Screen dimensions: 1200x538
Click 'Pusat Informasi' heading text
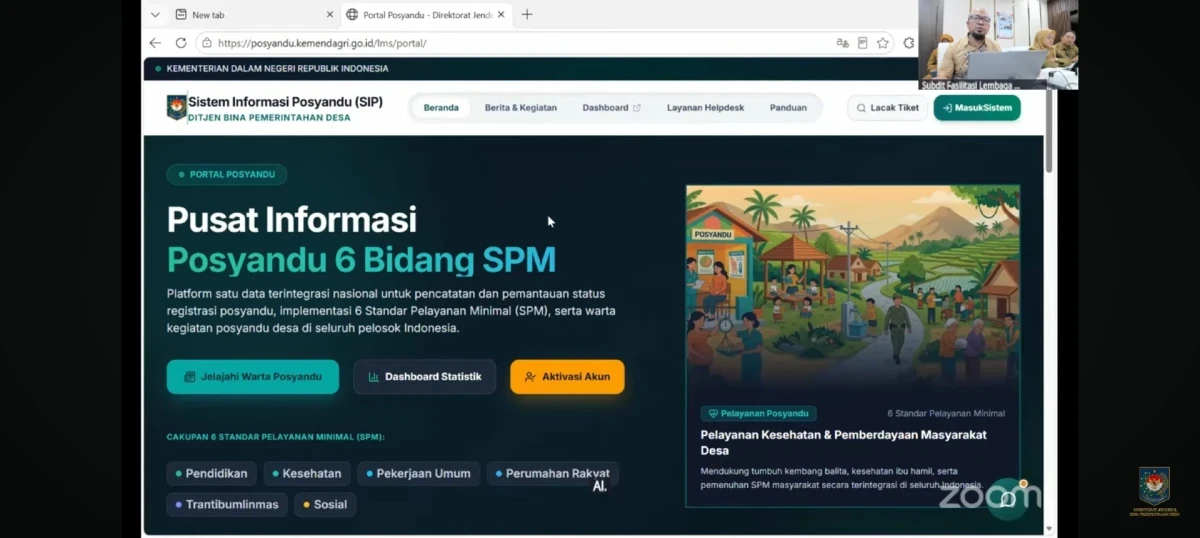click(292, 220)
